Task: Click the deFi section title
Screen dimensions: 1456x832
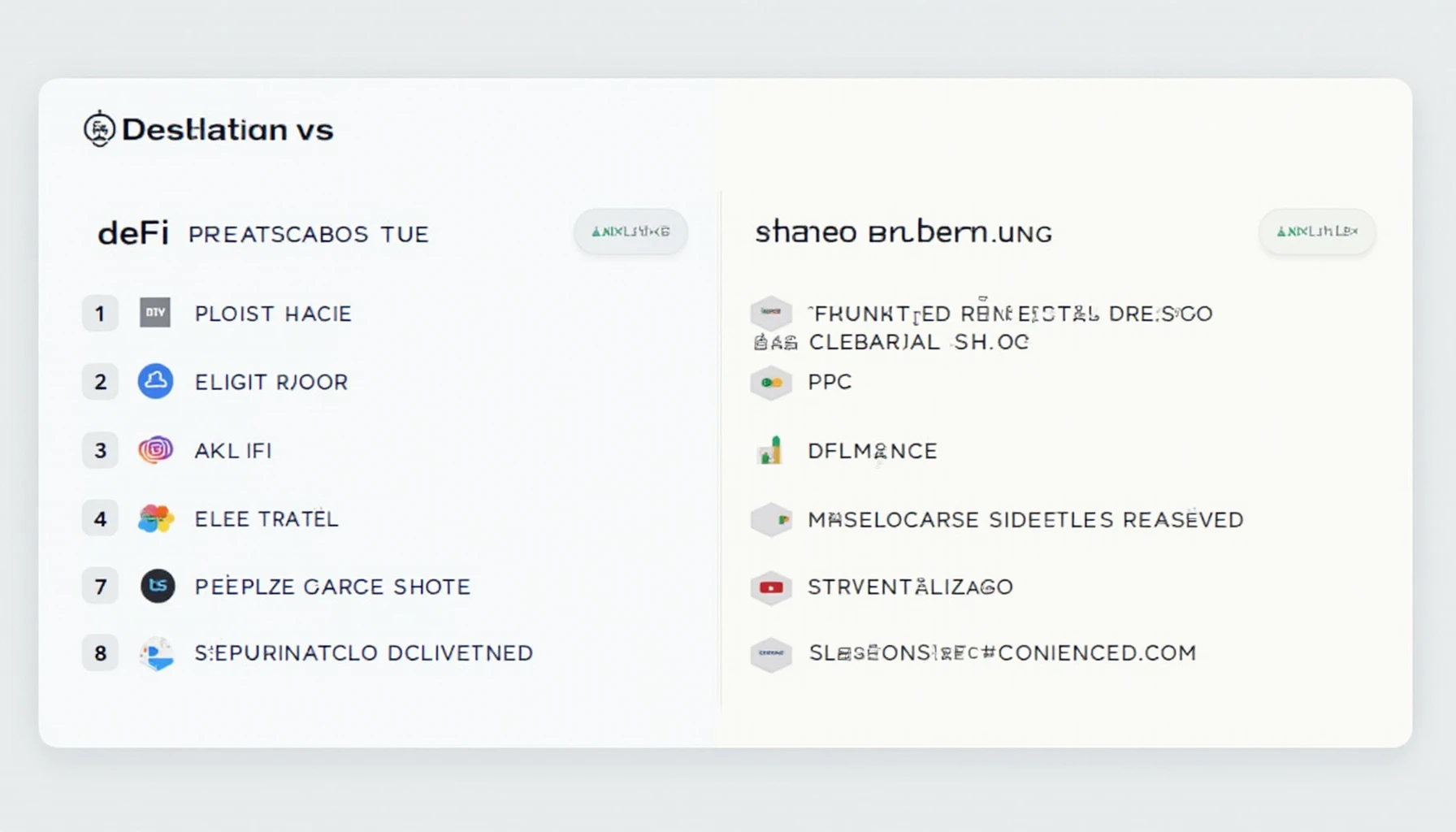Action: 133,234
